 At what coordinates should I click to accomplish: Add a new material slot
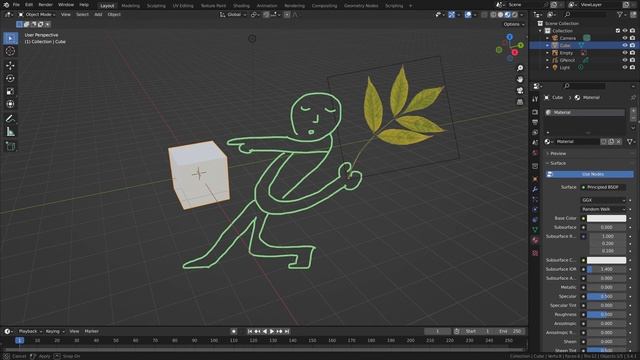click(633, 111)
